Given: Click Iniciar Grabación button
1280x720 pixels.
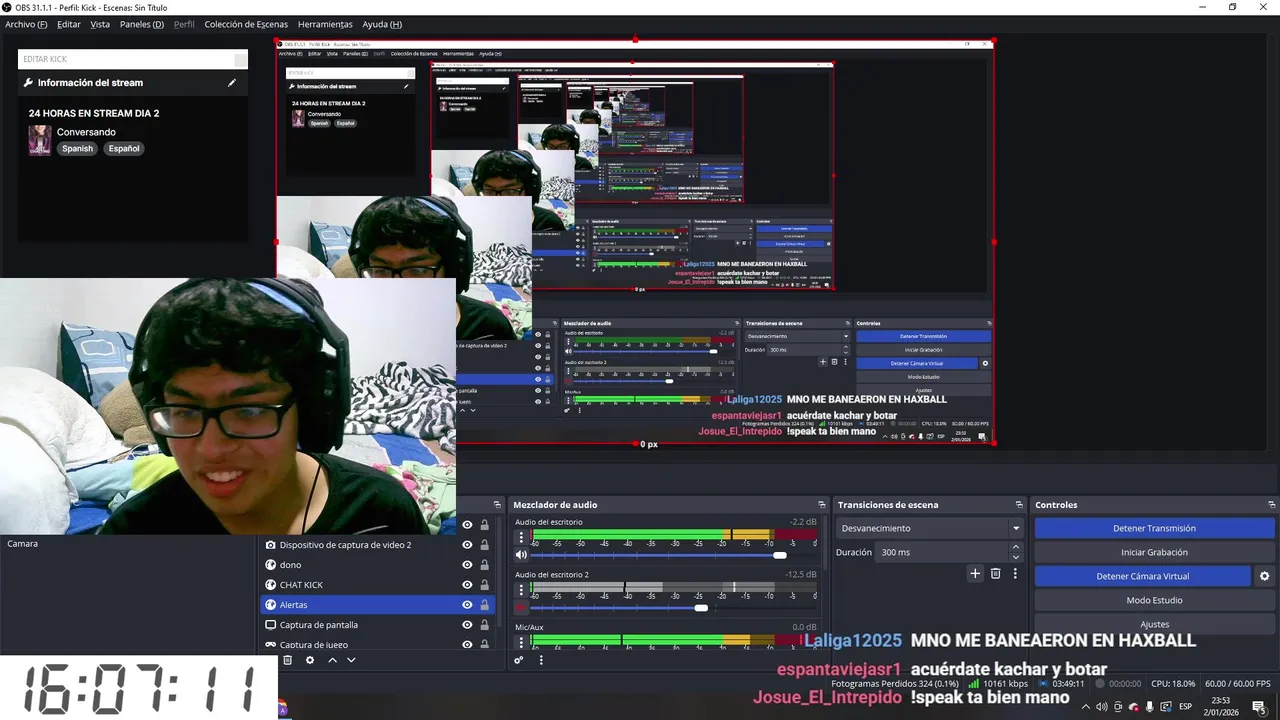Looking at the screenshot, I should [1154, 552].
